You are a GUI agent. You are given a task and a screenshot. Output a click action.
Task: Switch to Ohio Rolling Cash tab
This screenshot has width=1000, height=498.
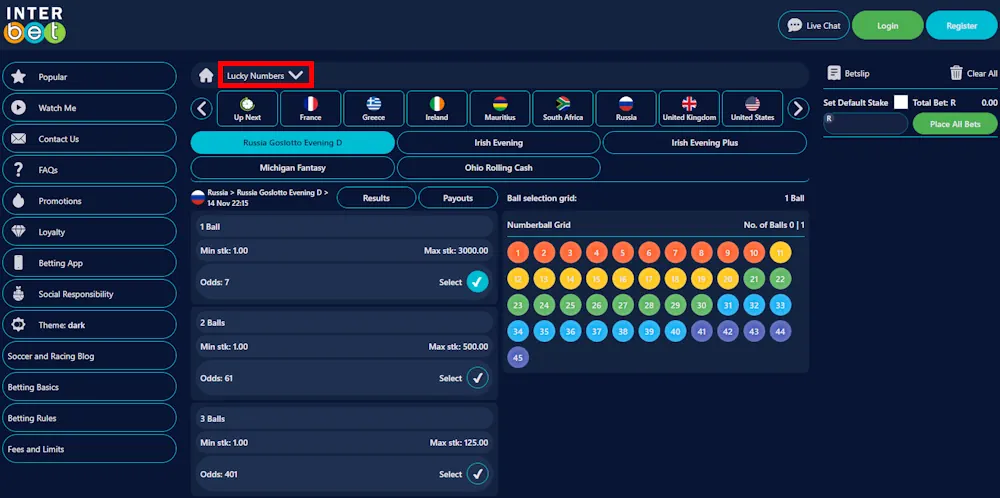499,168
